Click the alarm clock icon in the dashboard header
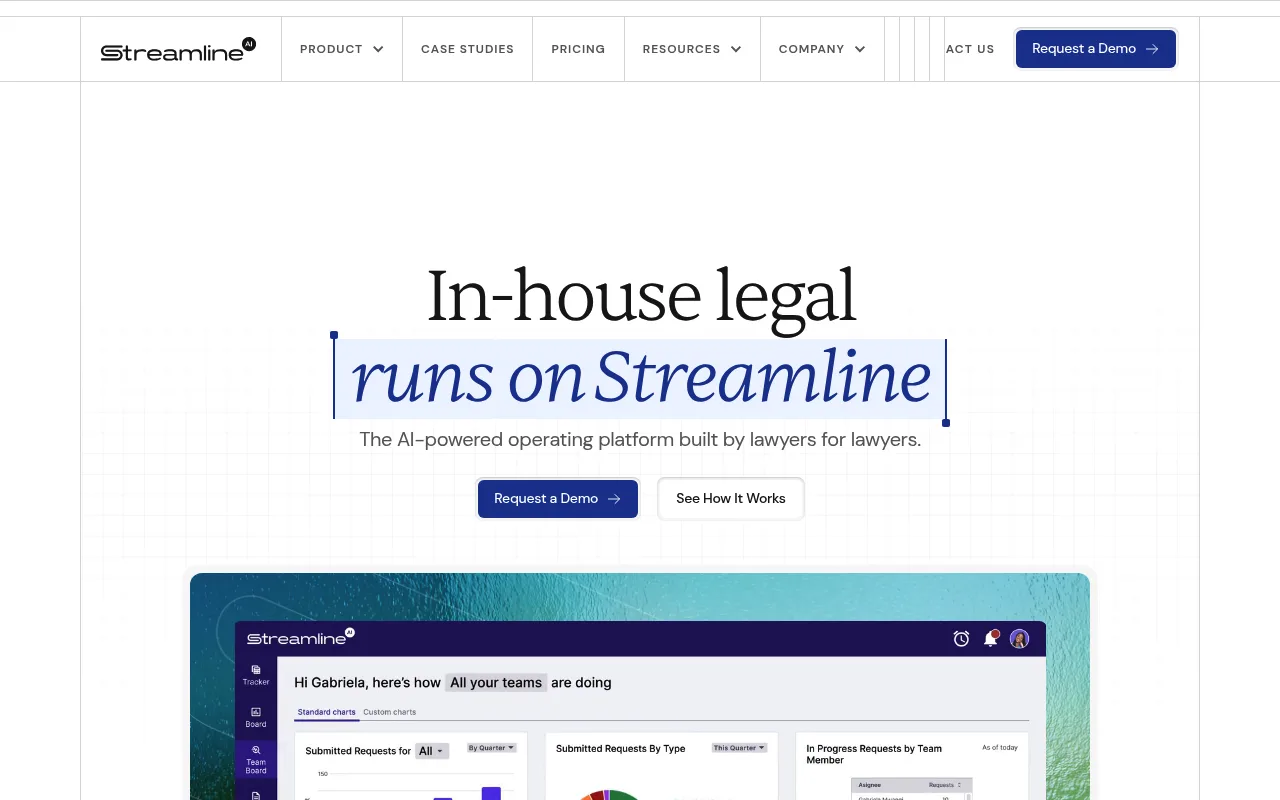1280x800 pixels. 961,638
